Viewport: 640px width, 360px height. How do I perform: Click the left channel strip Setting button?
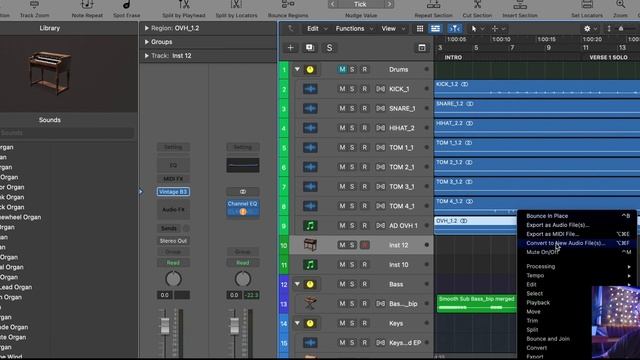click(x=173, y=147)
